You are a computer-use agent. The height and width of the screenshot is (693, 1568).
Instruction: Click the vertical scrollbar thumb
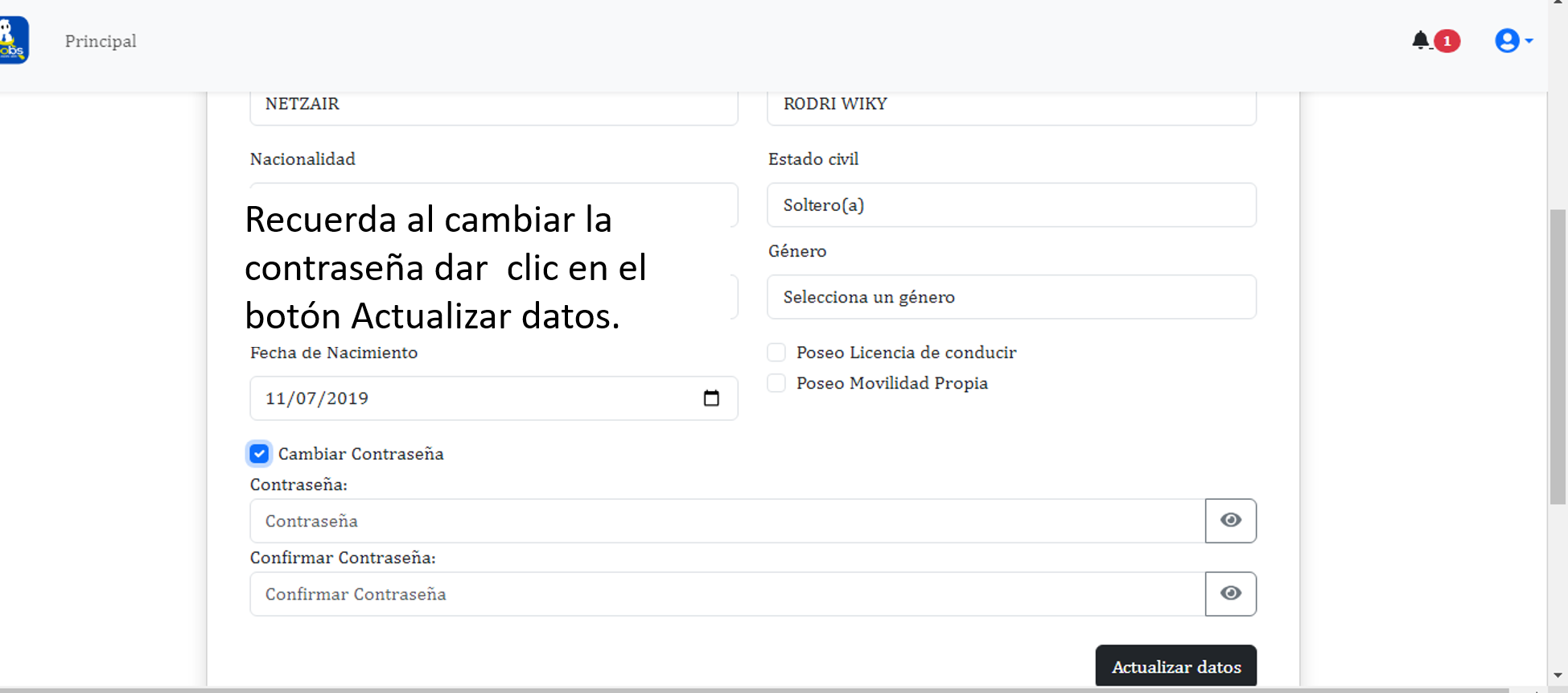point(1558,357)
